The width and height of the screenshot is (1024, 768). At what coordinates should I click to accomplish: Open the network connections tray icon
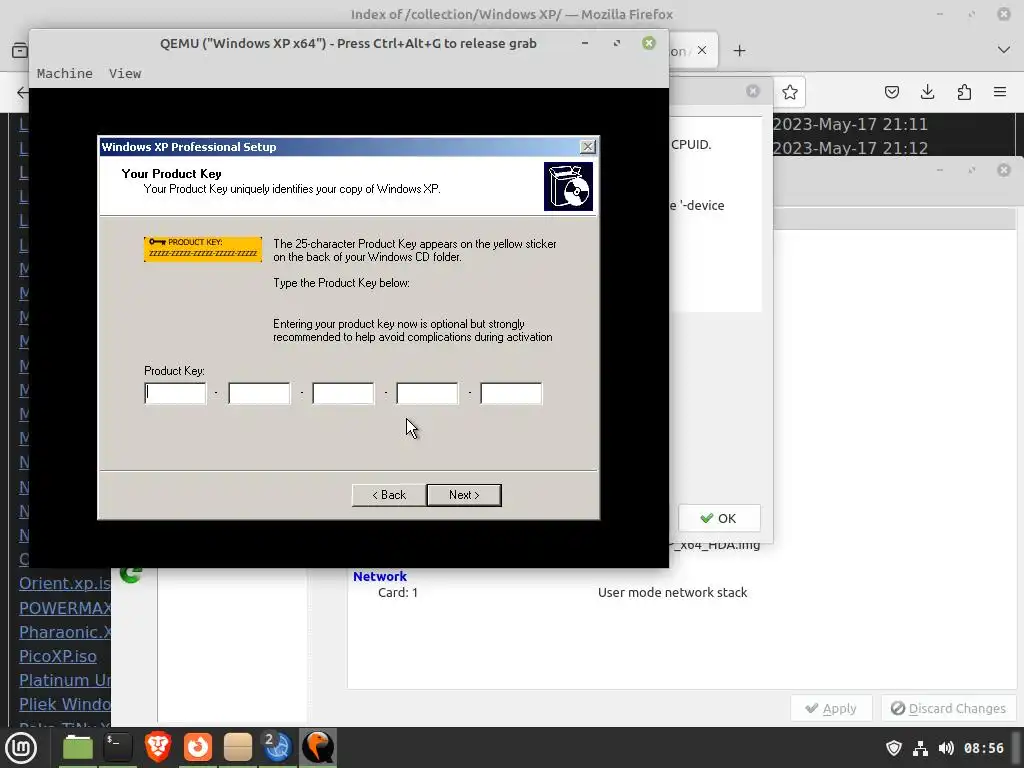[920, 748]
